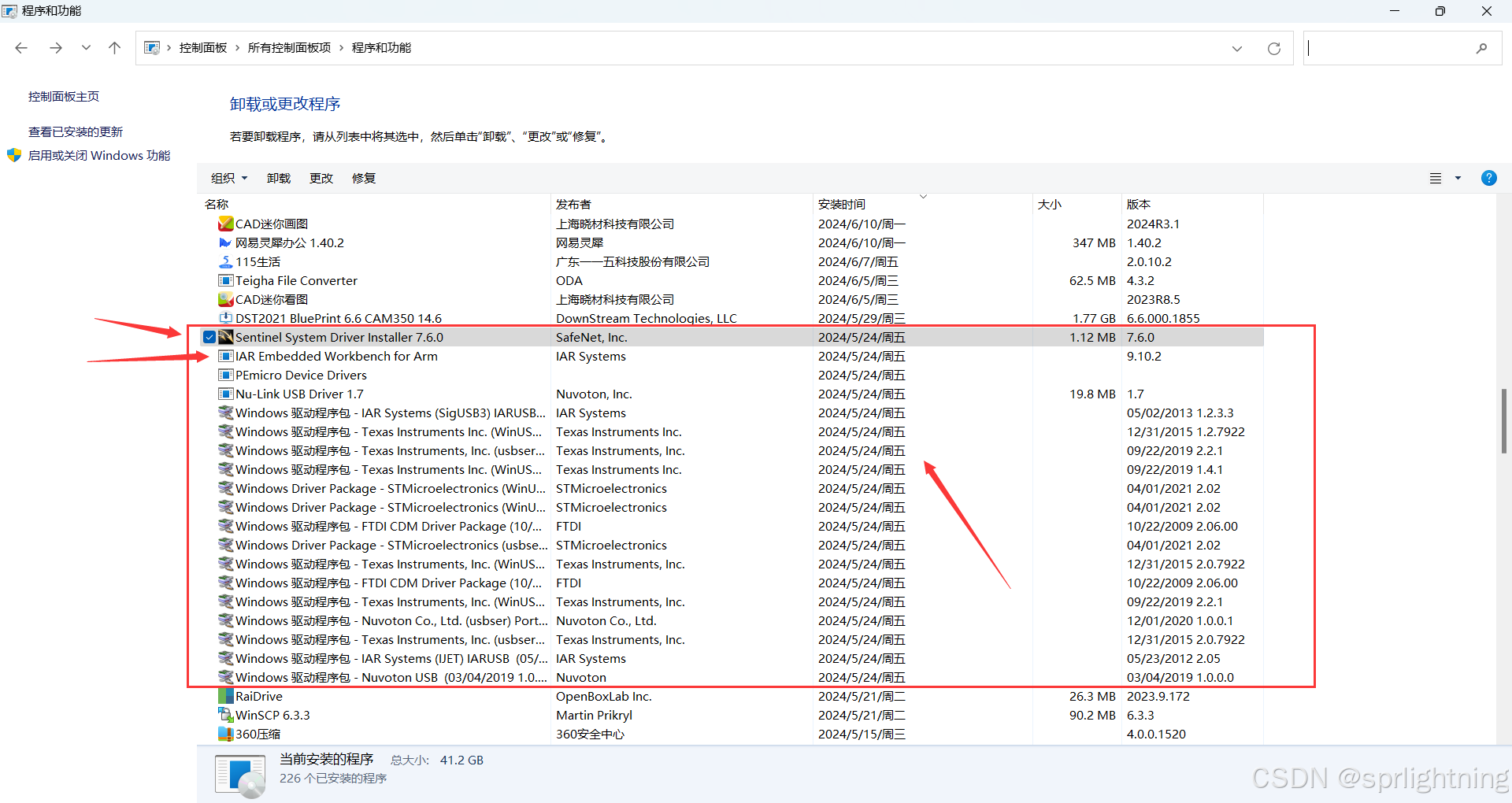Expand the chevron after 控制面板 breadcrumb

point(237,48)
